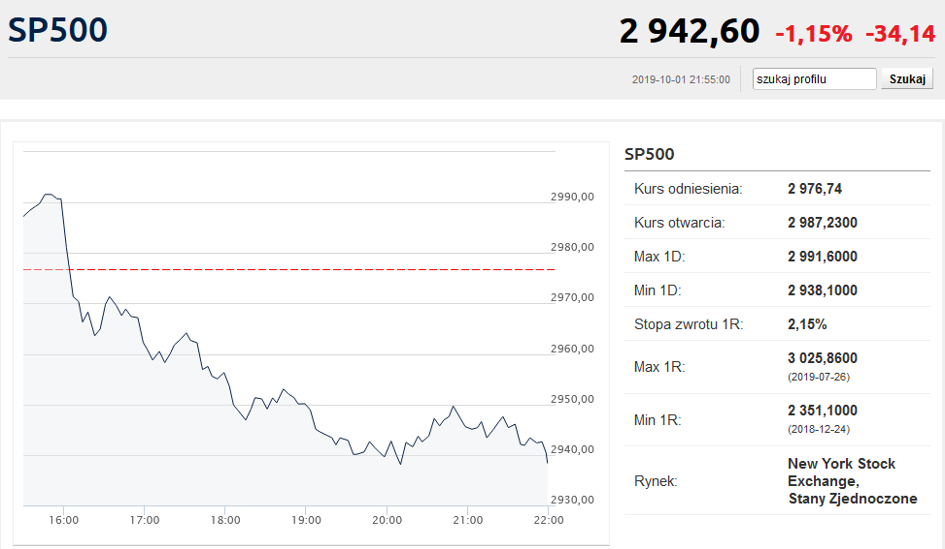The height and width of the screenshot is (549, 945).
Task: Click the 2950,00 chart axis label
Action: 572,399
